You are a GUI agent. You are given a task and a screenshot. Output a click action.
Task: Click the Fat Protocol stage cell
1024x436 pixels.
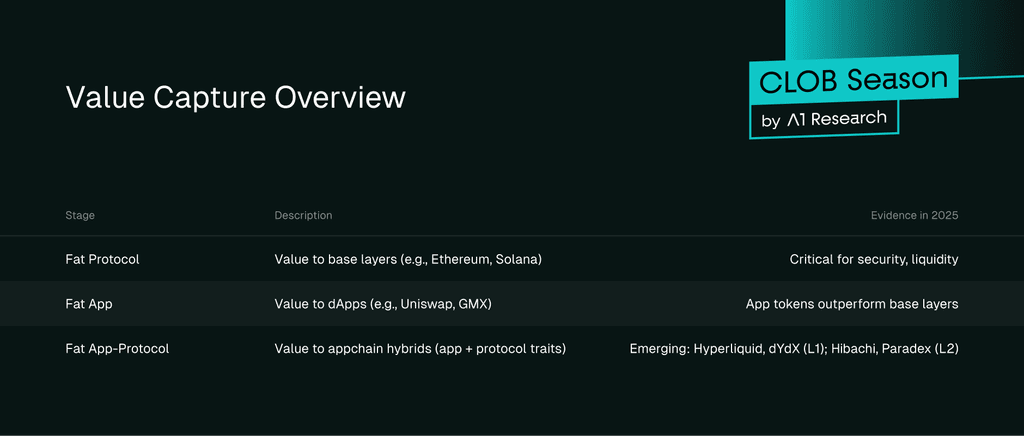pos(103,259)
